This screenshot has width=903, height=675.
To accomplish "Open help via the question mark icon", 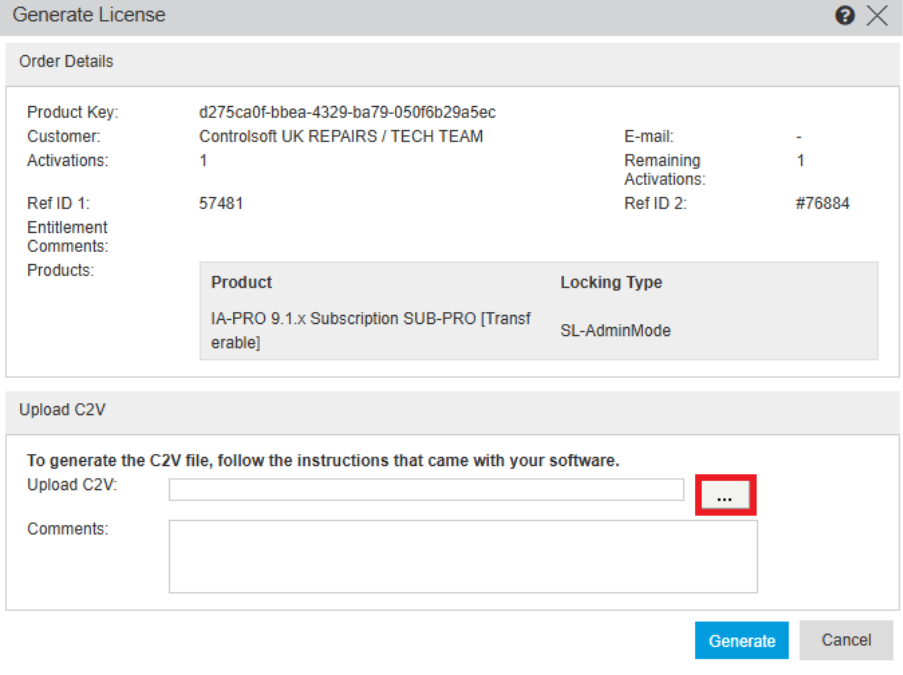I will [844, 16].
